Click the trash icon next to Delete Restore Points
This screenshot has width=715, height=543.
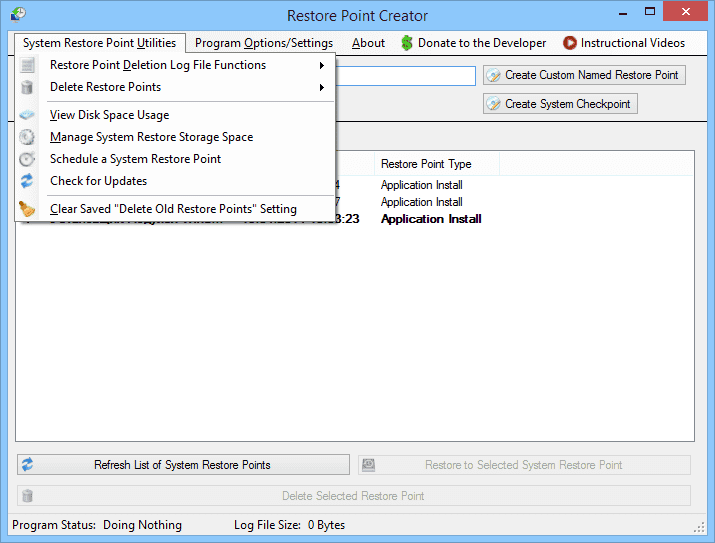click(x=28, y=87)
